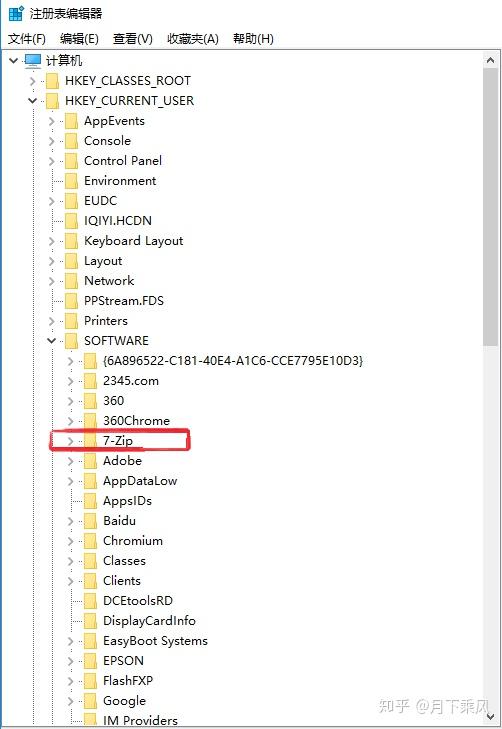Select the 360Chrome key label

click(136, 421)
